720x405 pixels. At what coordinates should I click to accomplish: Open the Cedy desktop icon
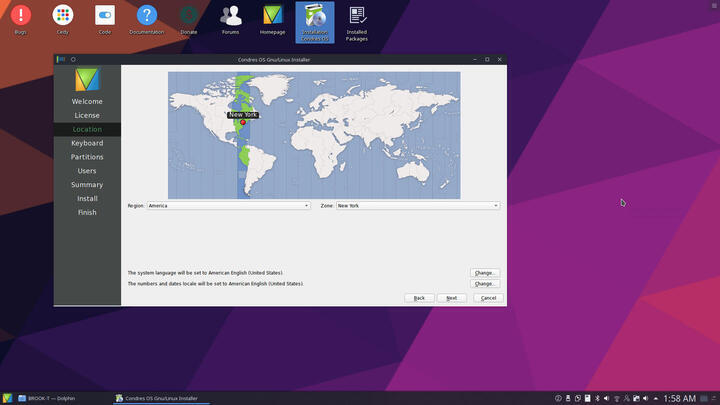pos(63,19)
